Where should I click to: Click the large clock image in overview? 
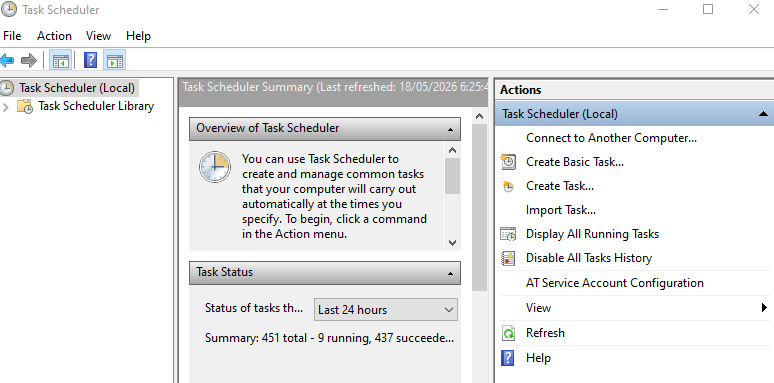coord(215,167)
